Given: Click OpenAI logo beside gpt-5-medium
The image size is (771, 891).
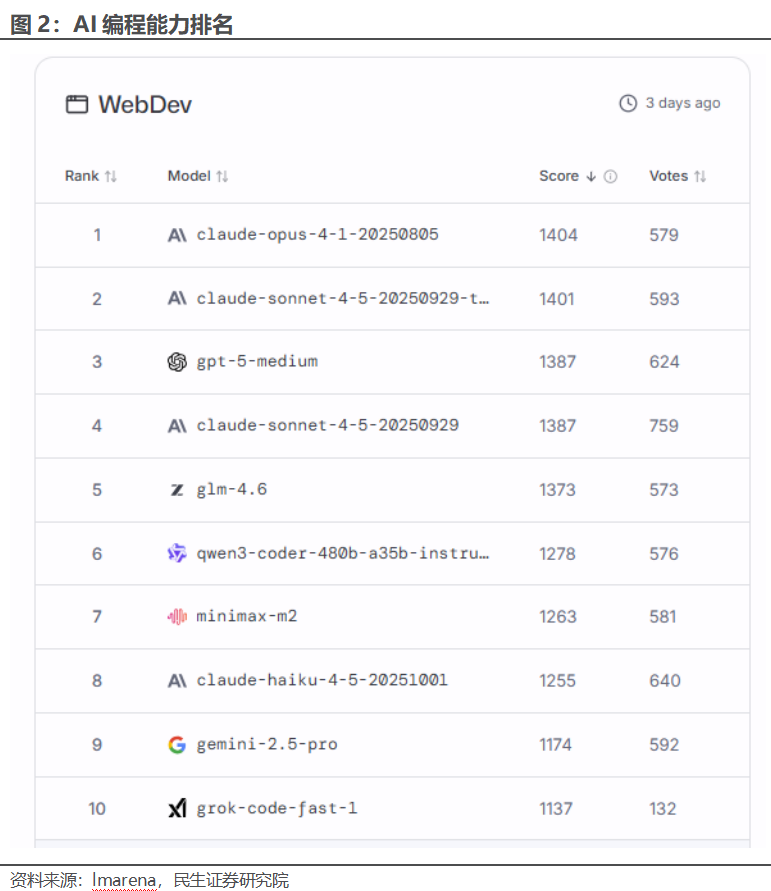Looking at the screenshot, I should tap(177, 362).
